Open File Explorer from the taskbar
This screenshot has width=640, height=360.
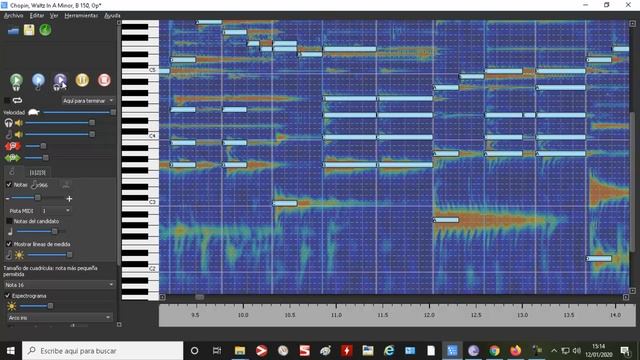[240, 351]
